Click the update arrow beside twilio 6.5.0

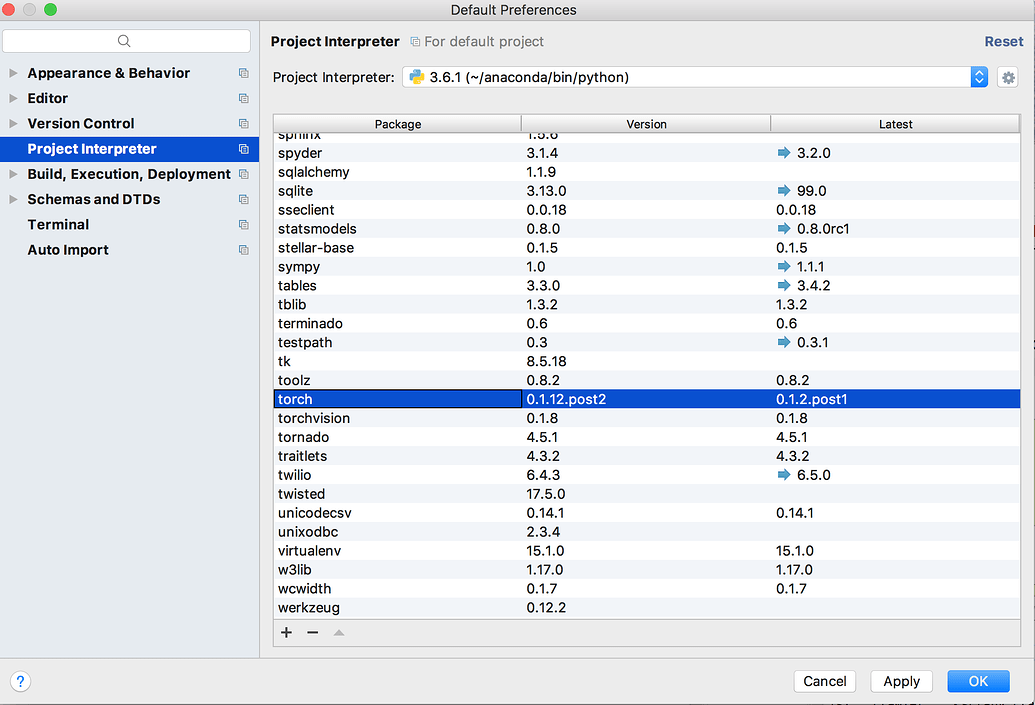[783, 475]
